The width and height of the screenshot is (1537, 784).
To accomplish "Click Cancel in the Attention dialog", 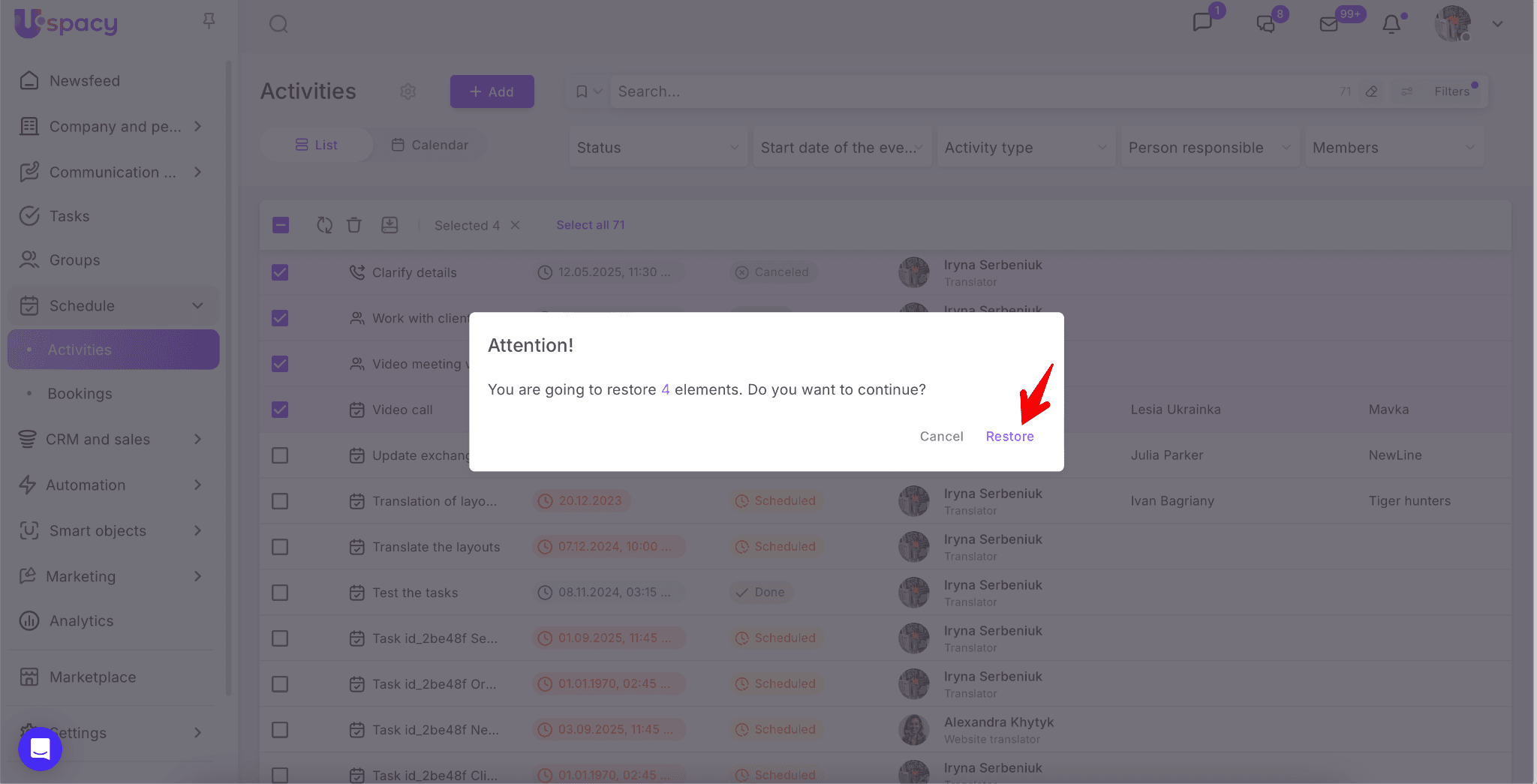I will tap(941, 436).
